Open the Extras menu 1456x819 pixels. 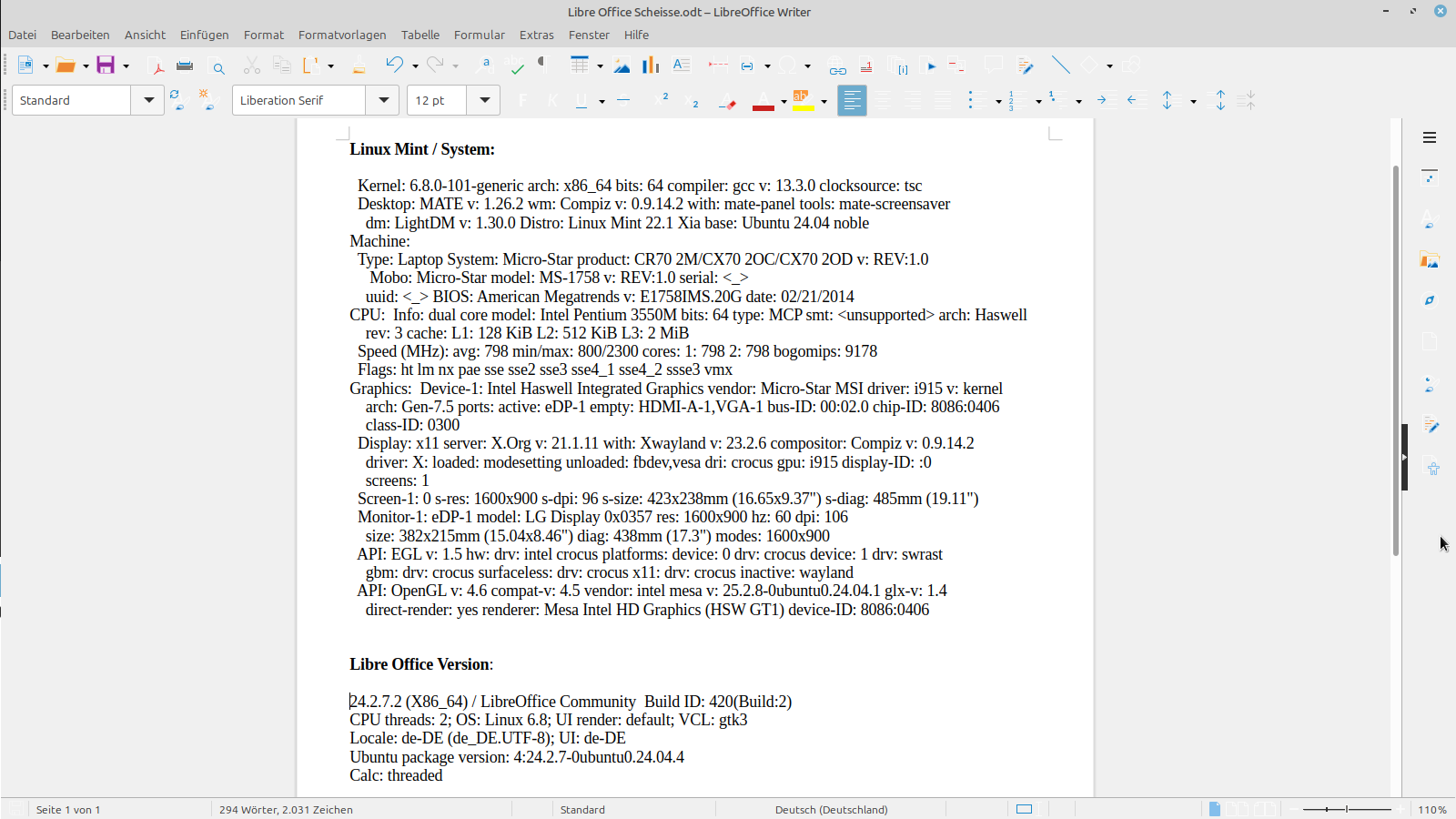pos(536,35)
